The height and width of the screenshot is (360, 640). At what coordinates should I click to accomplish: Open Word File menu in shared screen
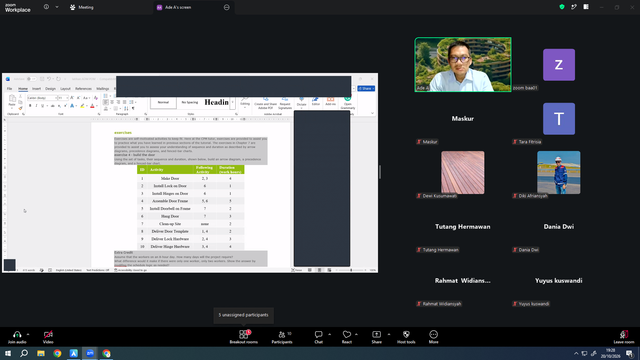9,89
